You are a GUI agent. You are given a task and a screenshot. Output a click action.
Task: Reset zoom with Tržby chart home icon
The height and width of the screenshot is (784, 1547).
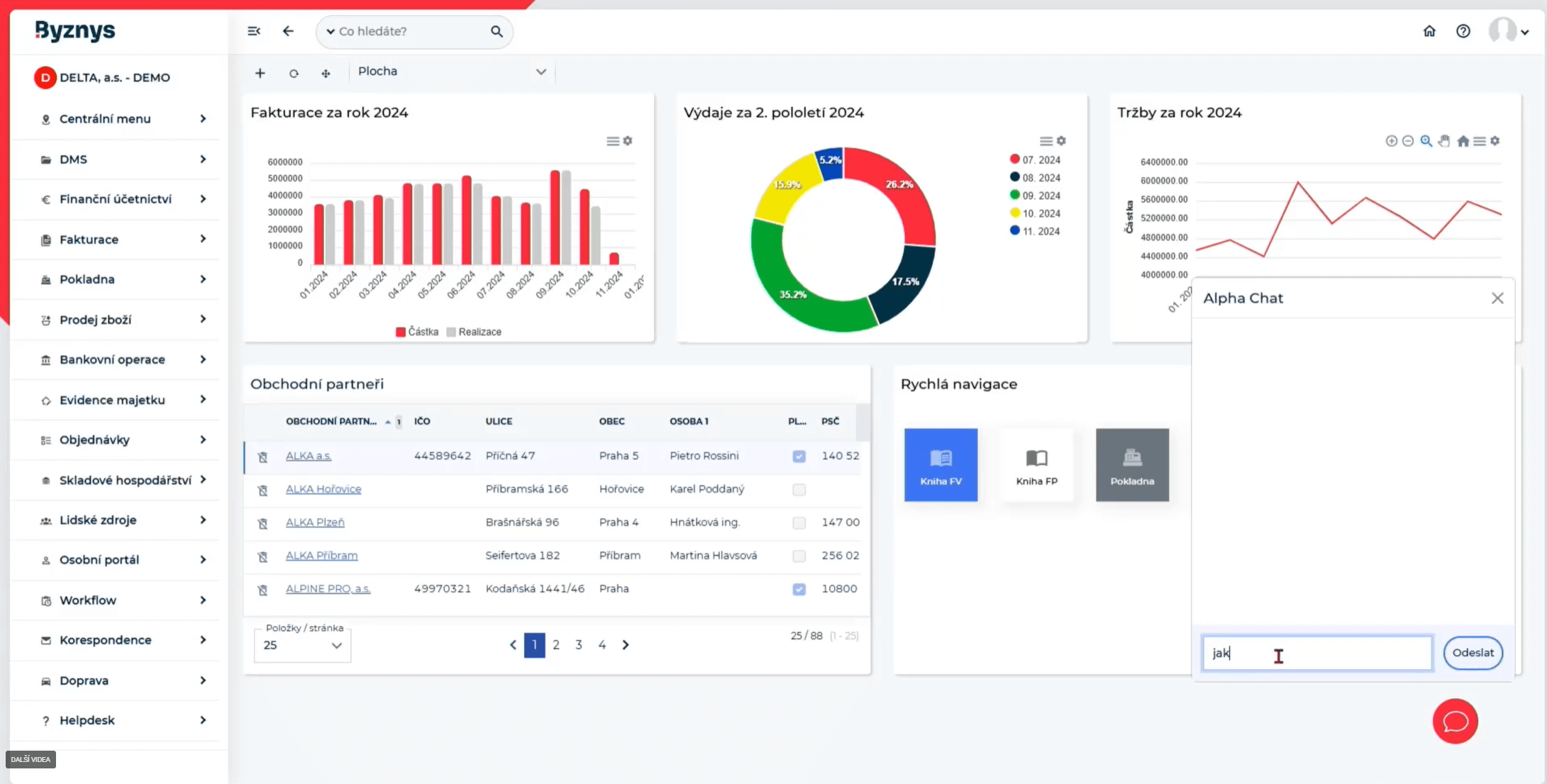(1463, 141)
